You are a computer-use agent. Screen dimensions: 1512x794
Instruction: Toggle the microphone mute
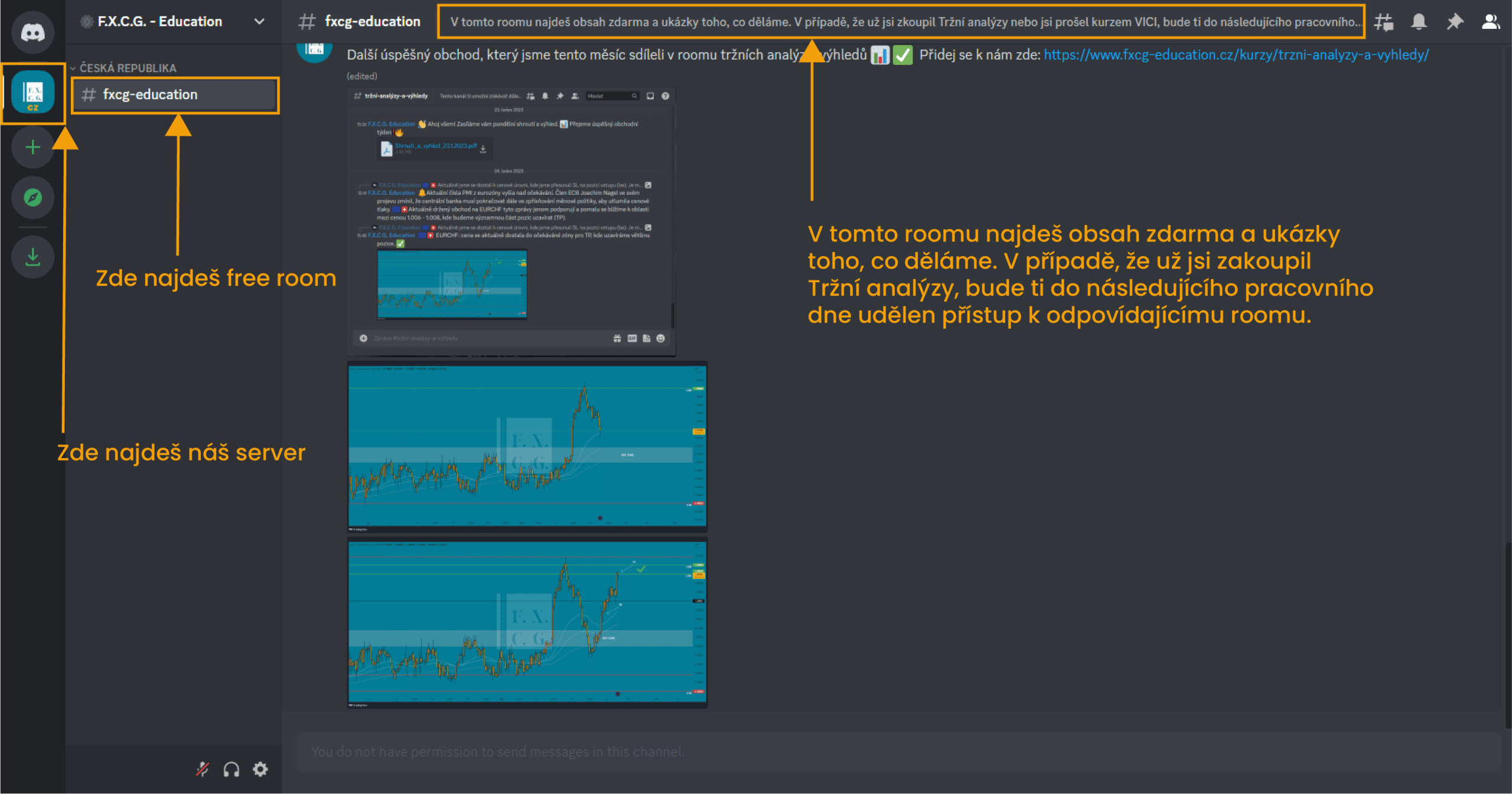click(x=203, y=769)
